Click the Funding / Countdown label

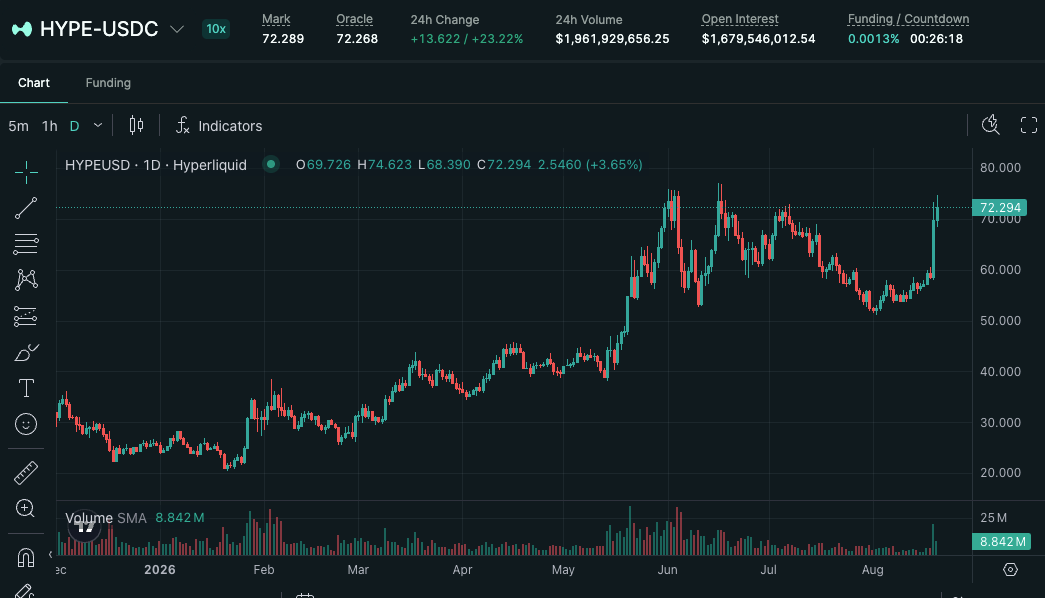pyautogui.click(x=908, y=19)
